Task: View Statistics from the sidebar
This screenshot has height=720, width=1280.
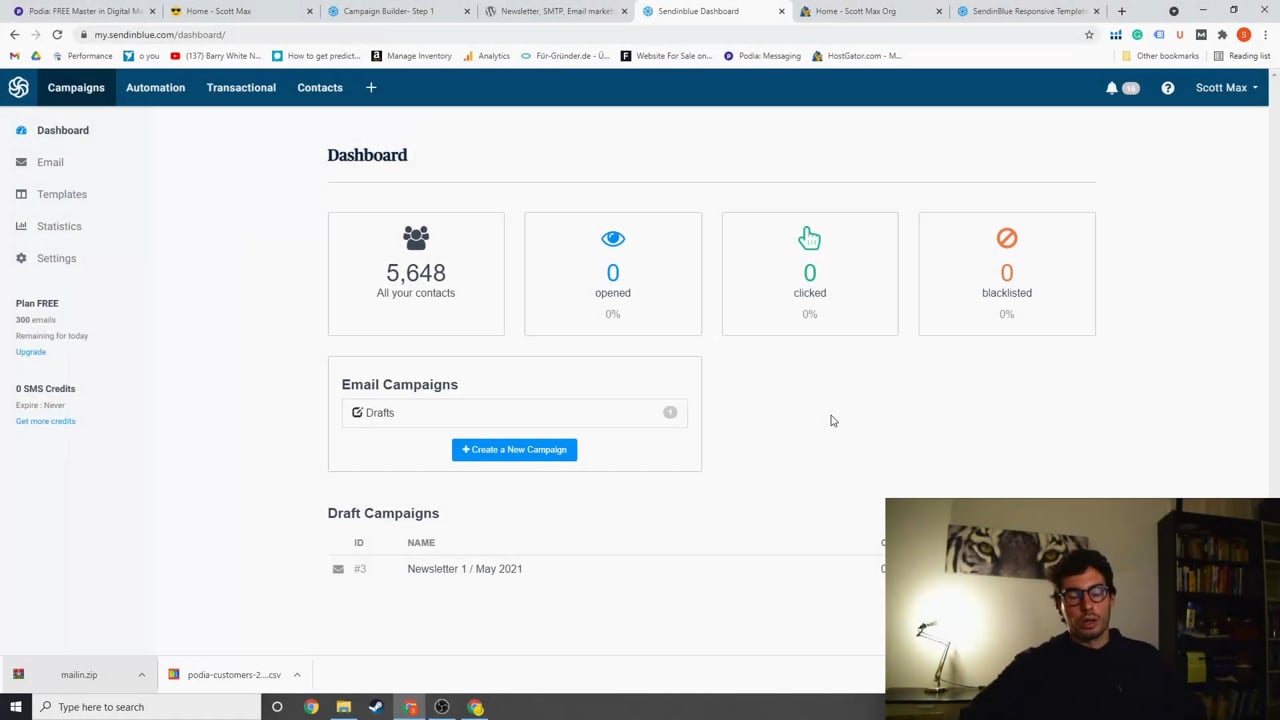Action: 59,226
